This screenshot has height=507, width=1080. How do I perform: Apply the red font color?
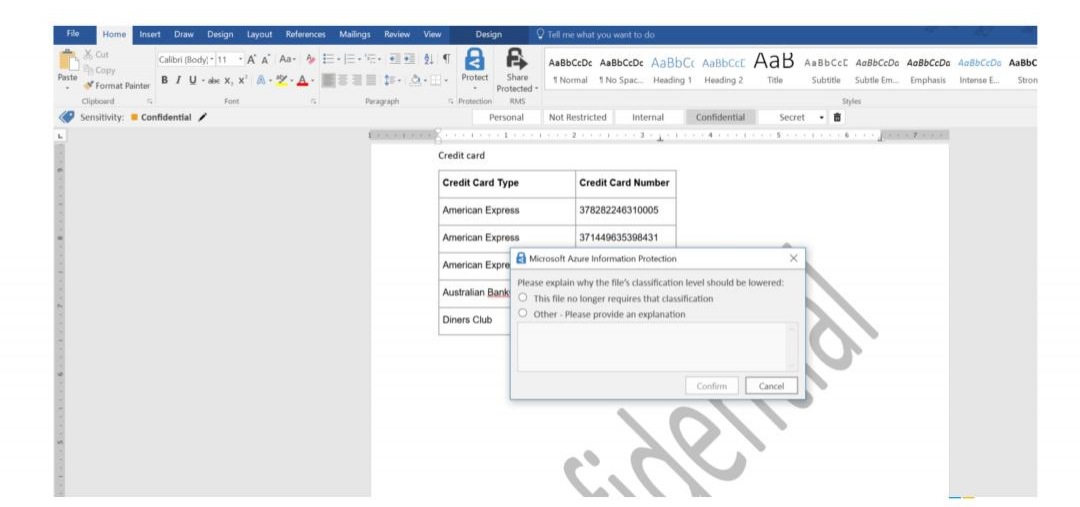(x=301, y=81)
